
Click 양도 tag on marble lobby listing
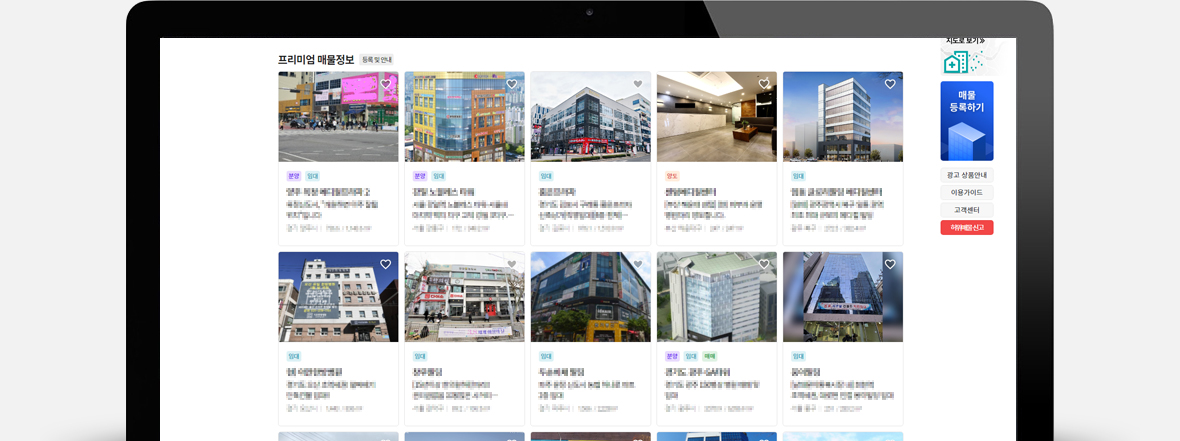coord(672,176)
